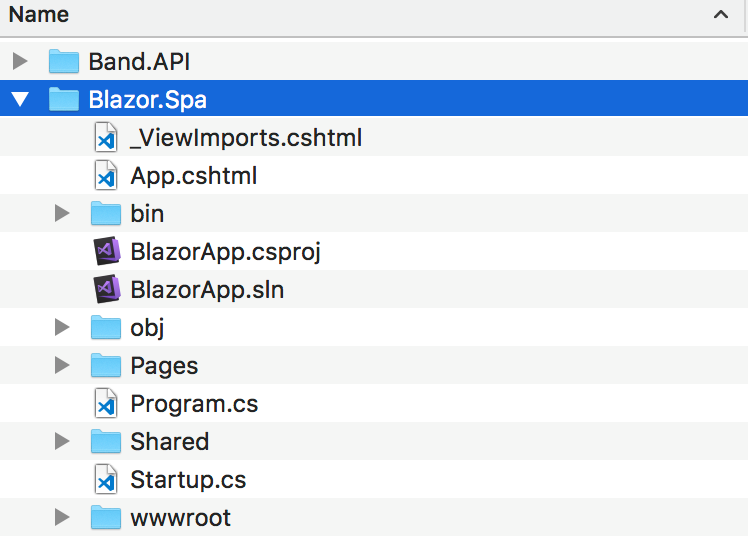Expand the obj folder disclosure triangle
This screenshot has height=540, width=748.
(62, 327)
